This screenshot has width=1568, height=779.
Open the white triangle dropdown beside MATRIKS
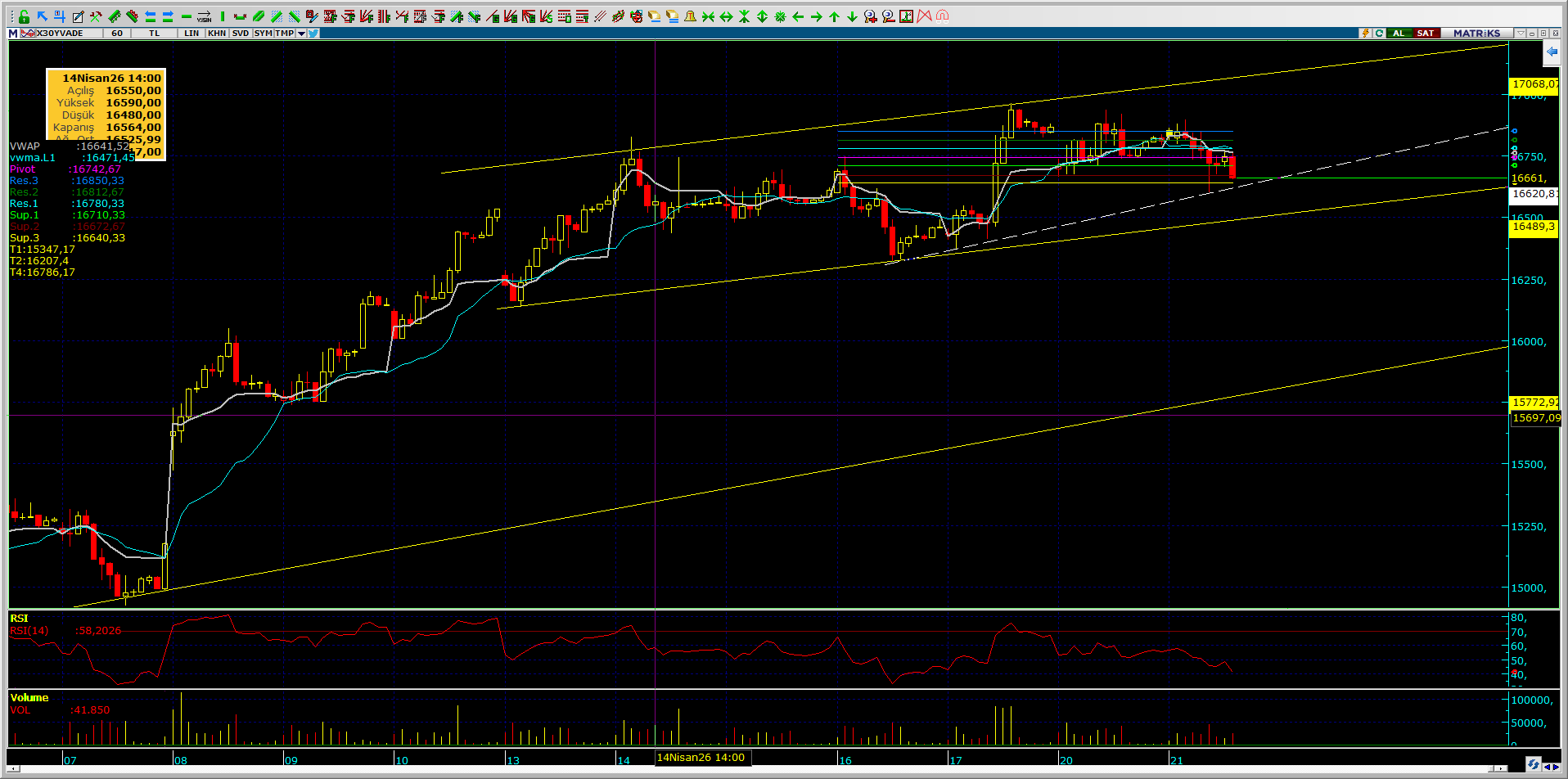click(1520, 34)
